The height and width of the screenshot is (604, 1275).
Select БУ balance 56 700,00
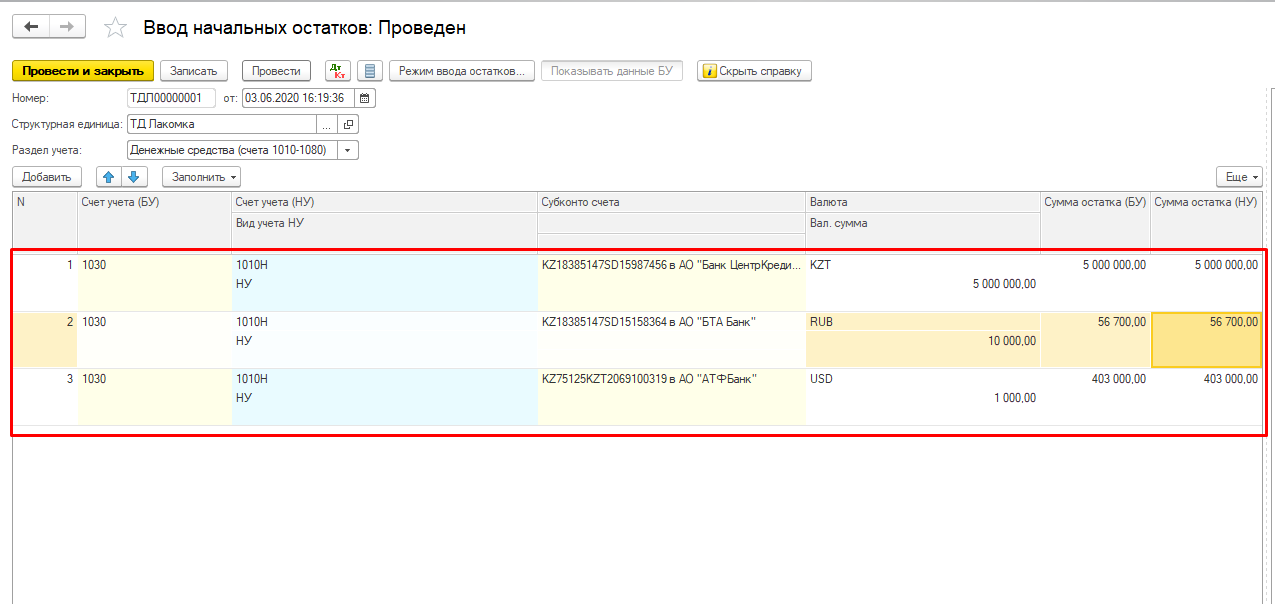pyautogui.click(x=1095, y=340)
